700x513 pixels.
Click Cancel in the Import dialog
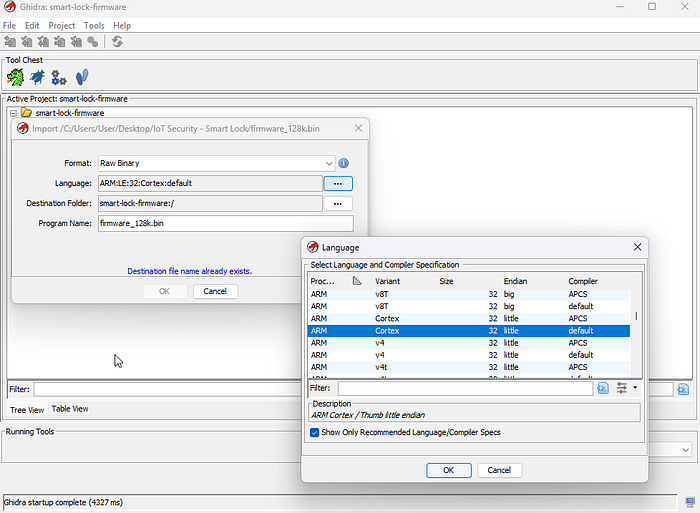coord(215,291)
